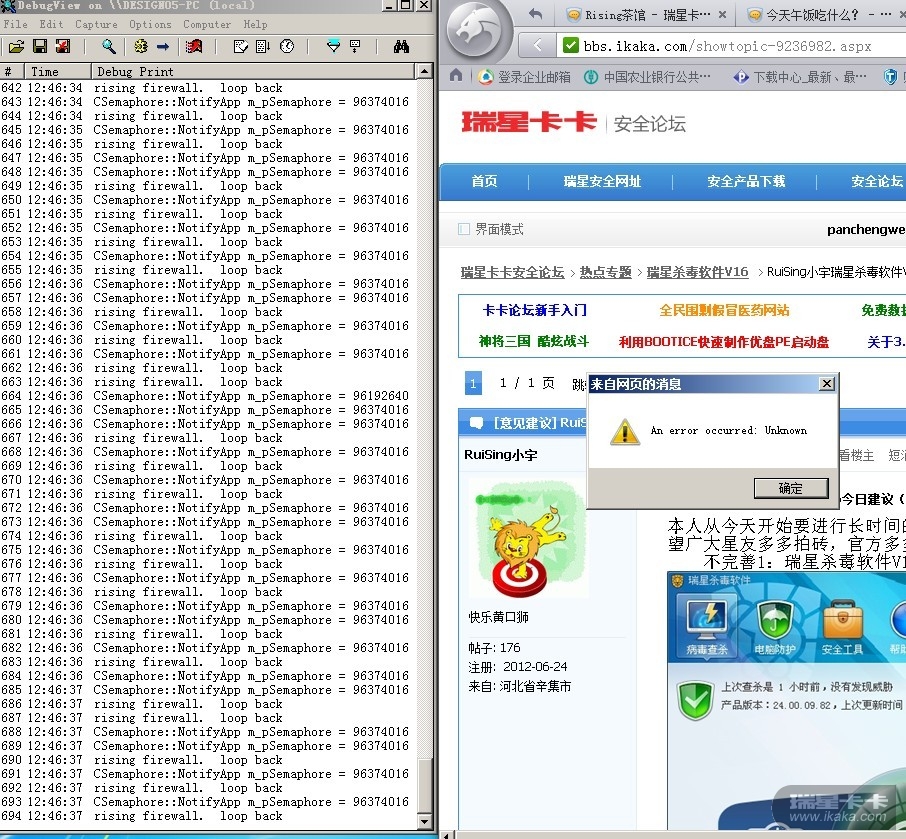Click the DebugView scrollbar up arrow
Image resolution: width=906 pixels, height=839 pixels.
(x=425, y=71)
